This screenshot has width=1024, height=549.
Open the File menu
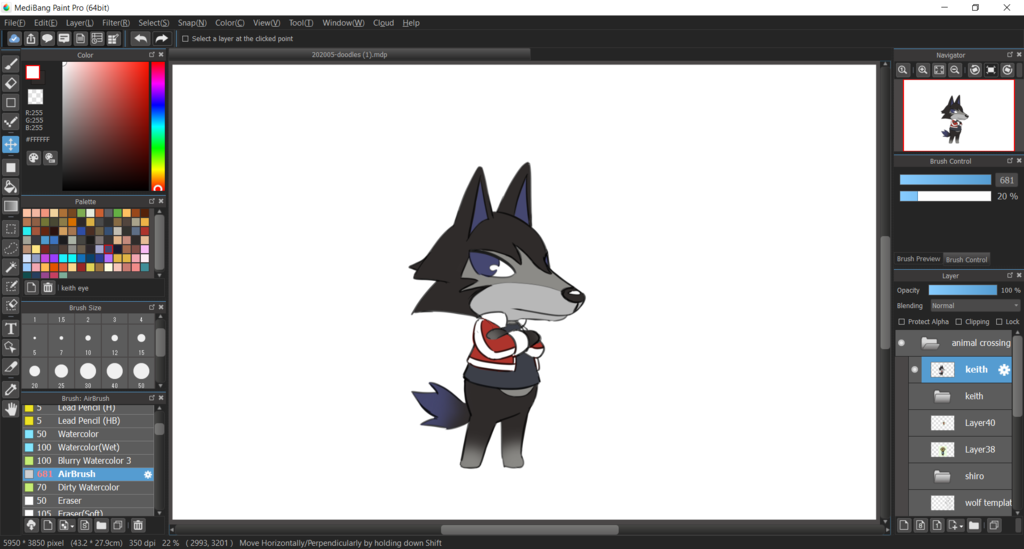pos(14,23)
